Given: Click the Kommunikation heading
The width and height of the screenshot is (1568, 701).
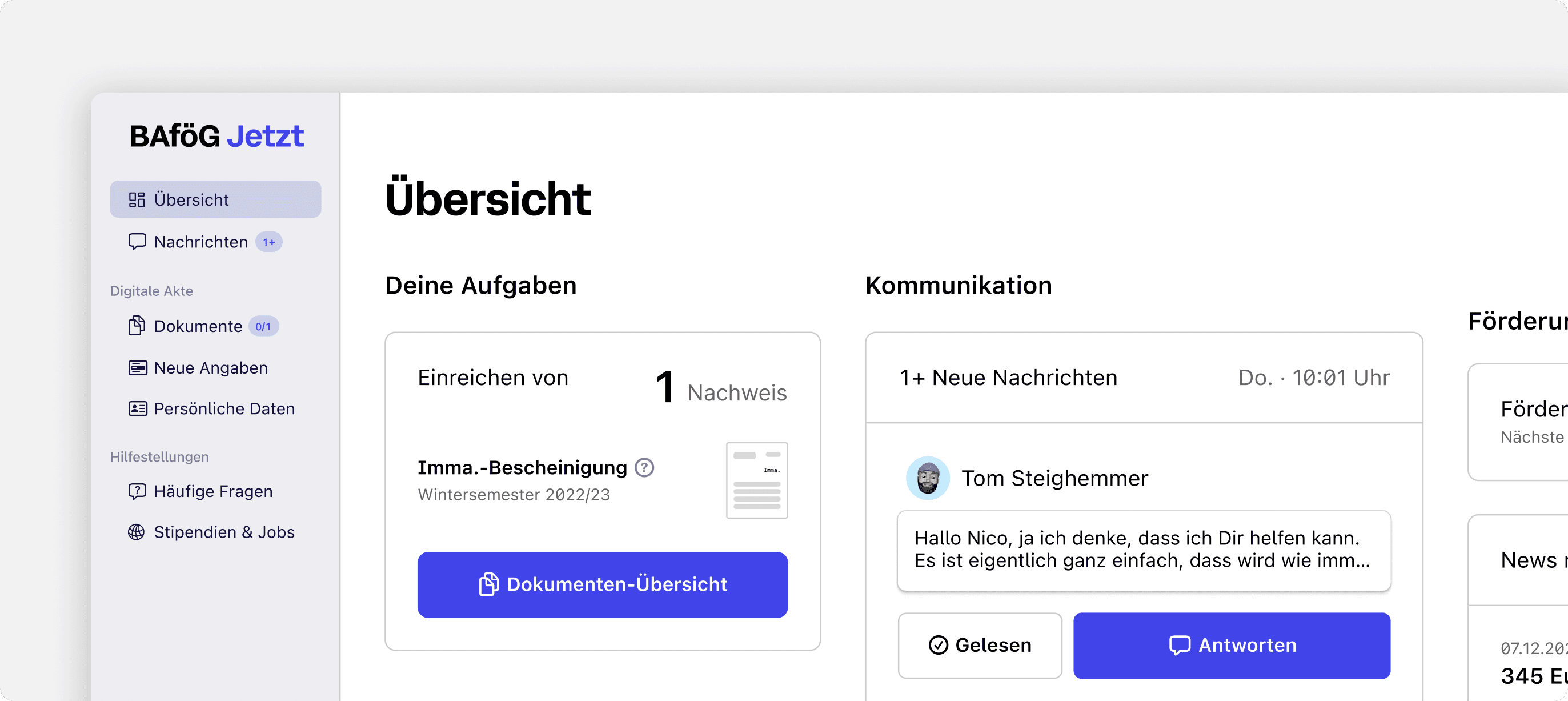Looking at the screenshot, I should (x=959, y=286).
